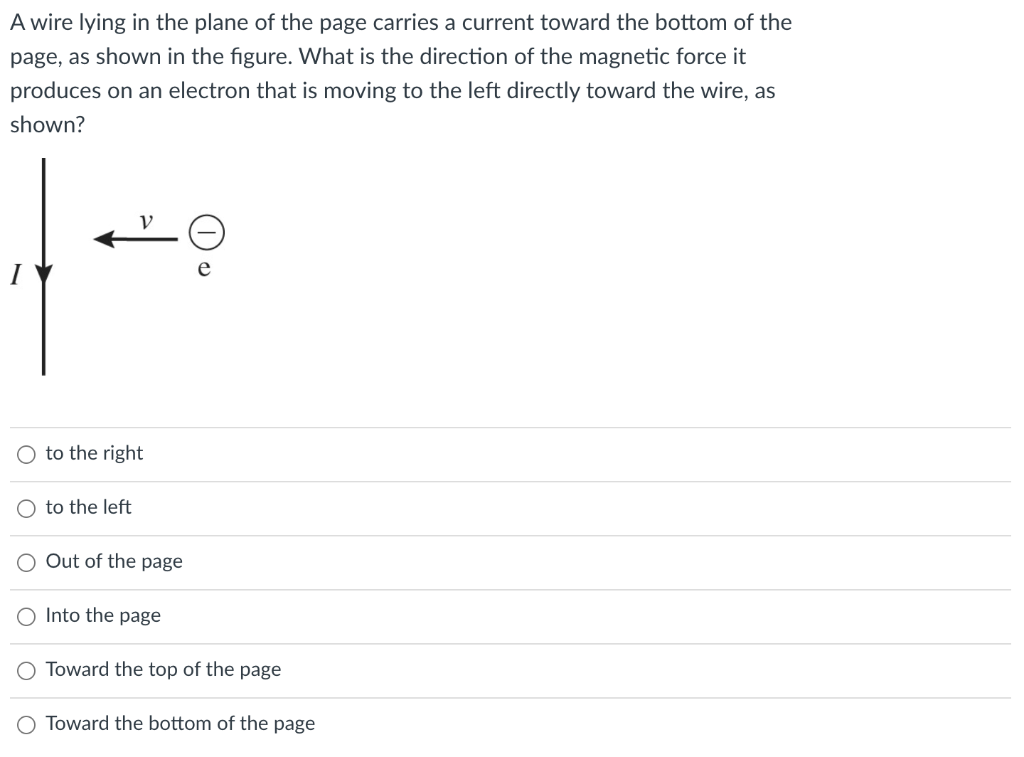1024x757 pixels.
Task: Click the 'to the left' answer text
Action: click(x=88, y=507)
